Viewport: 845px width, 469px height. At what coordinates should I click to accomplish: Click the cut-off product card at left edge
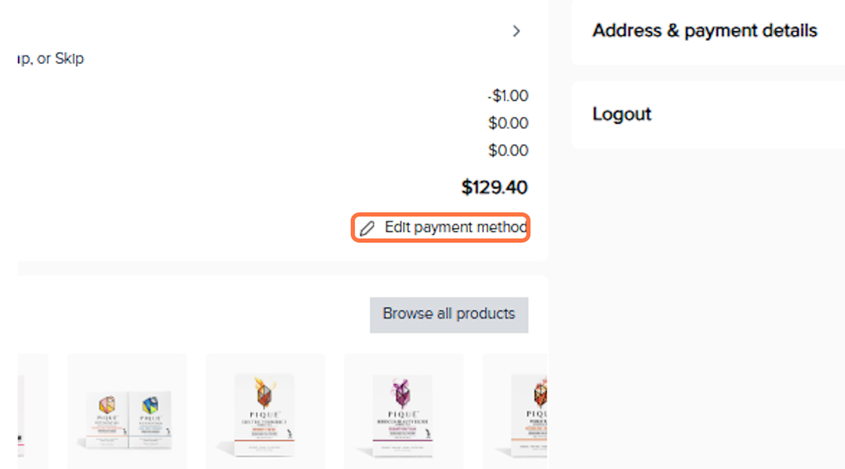click(x=33, y=411)
